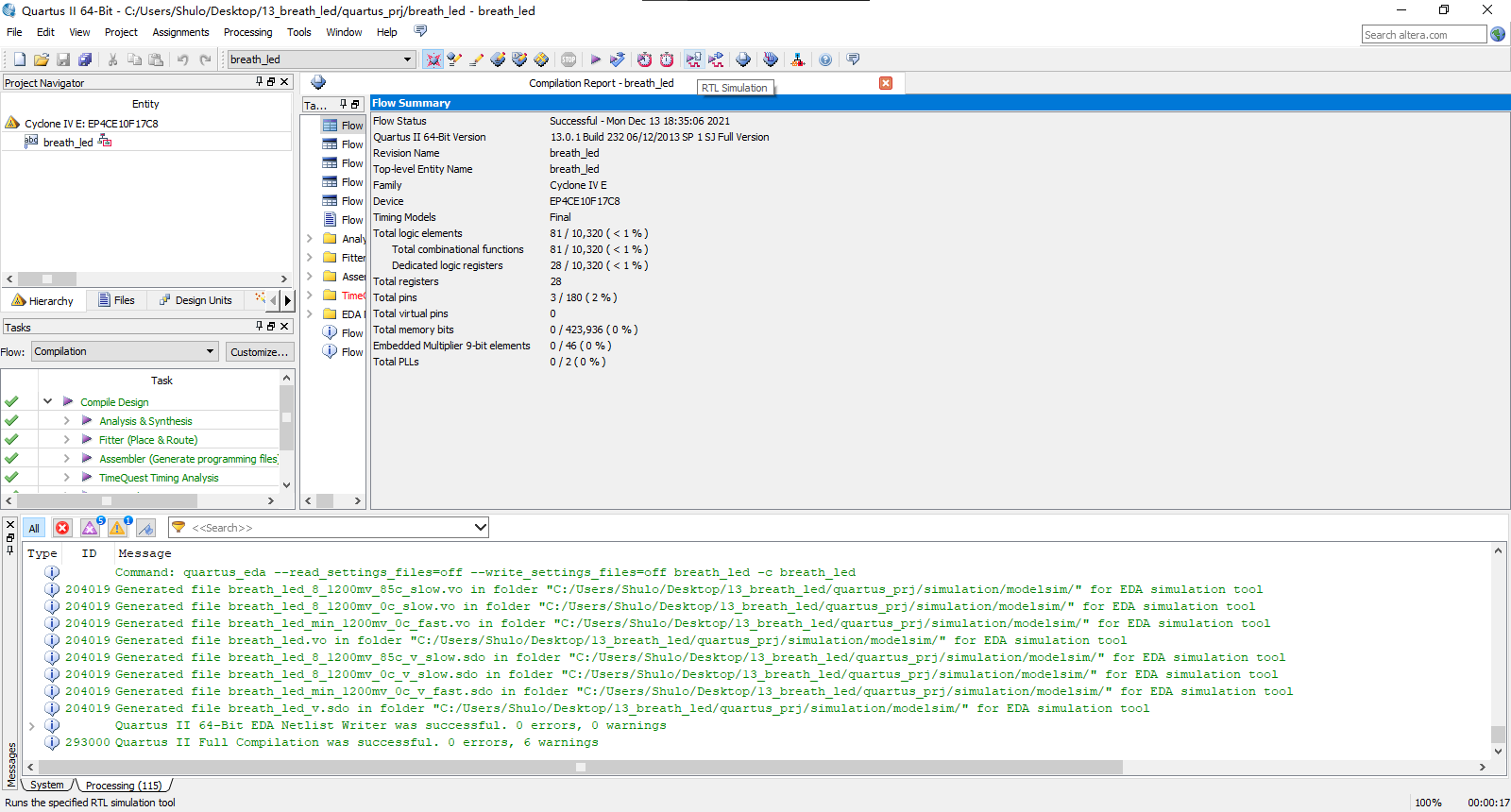Toggle the warning messages filter with yellow triangle

(119, 527)
